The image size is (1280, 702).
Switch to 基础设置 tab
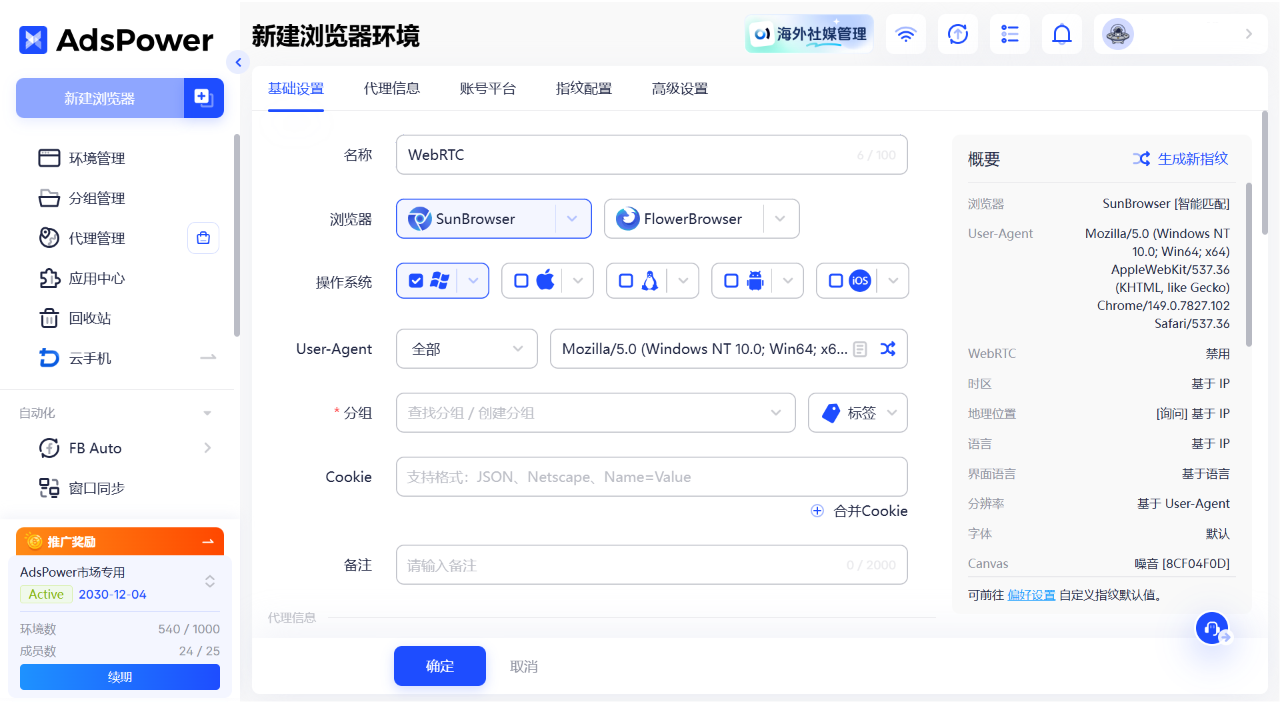(x=296, y=88)
